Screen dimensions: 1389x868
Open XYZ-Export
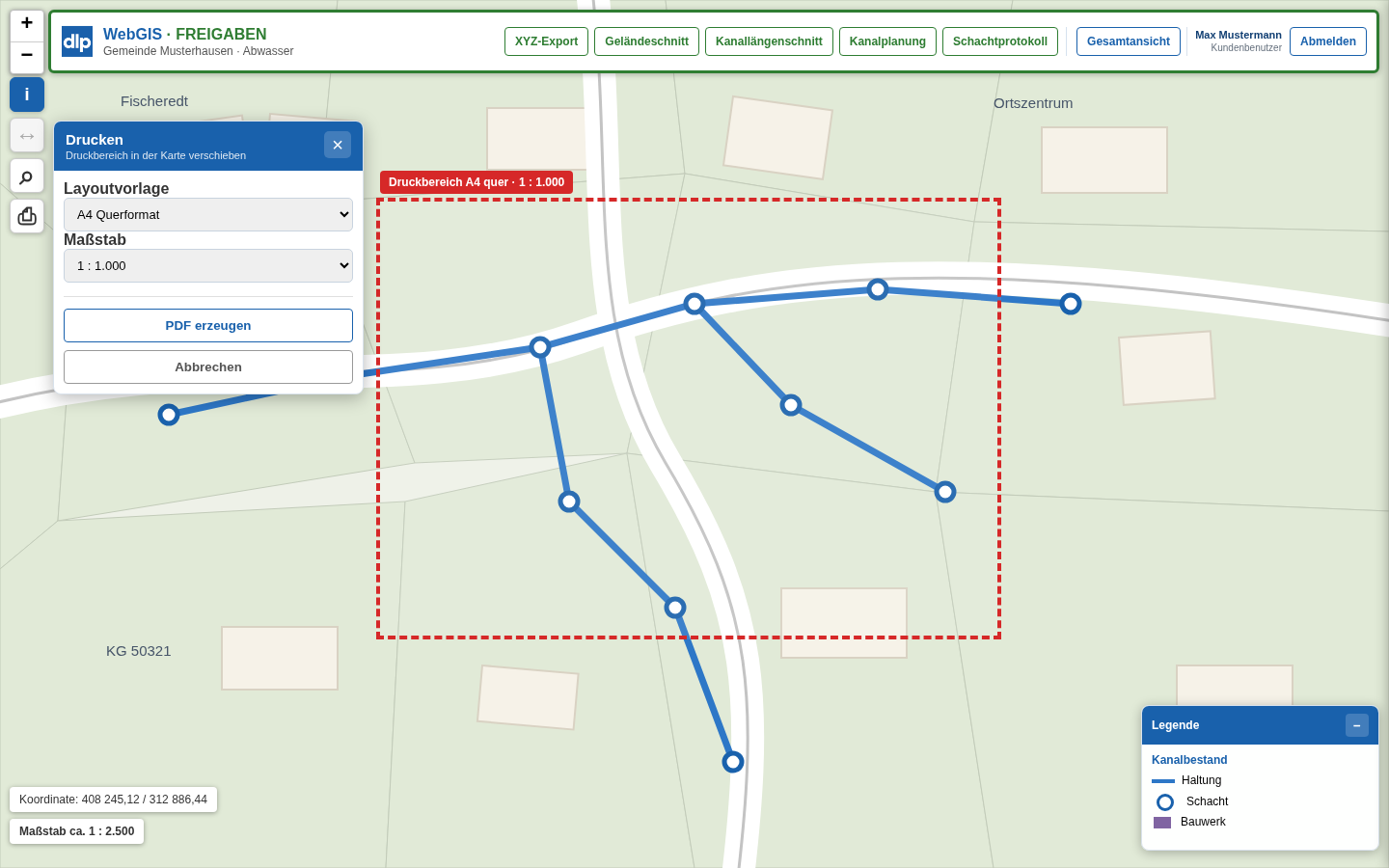coord(546,41)
